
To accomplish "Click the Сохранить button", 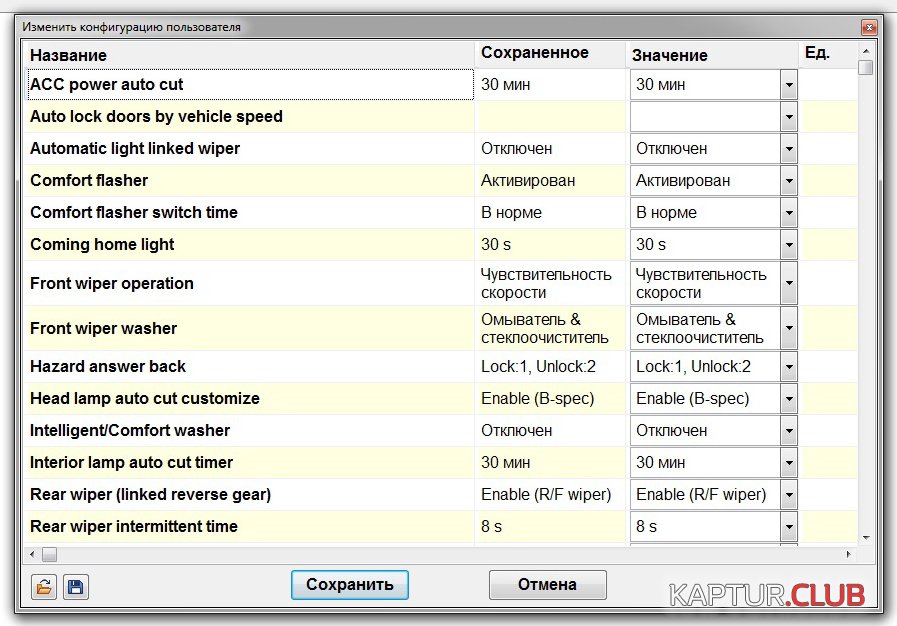I will (x=350, y=585).
